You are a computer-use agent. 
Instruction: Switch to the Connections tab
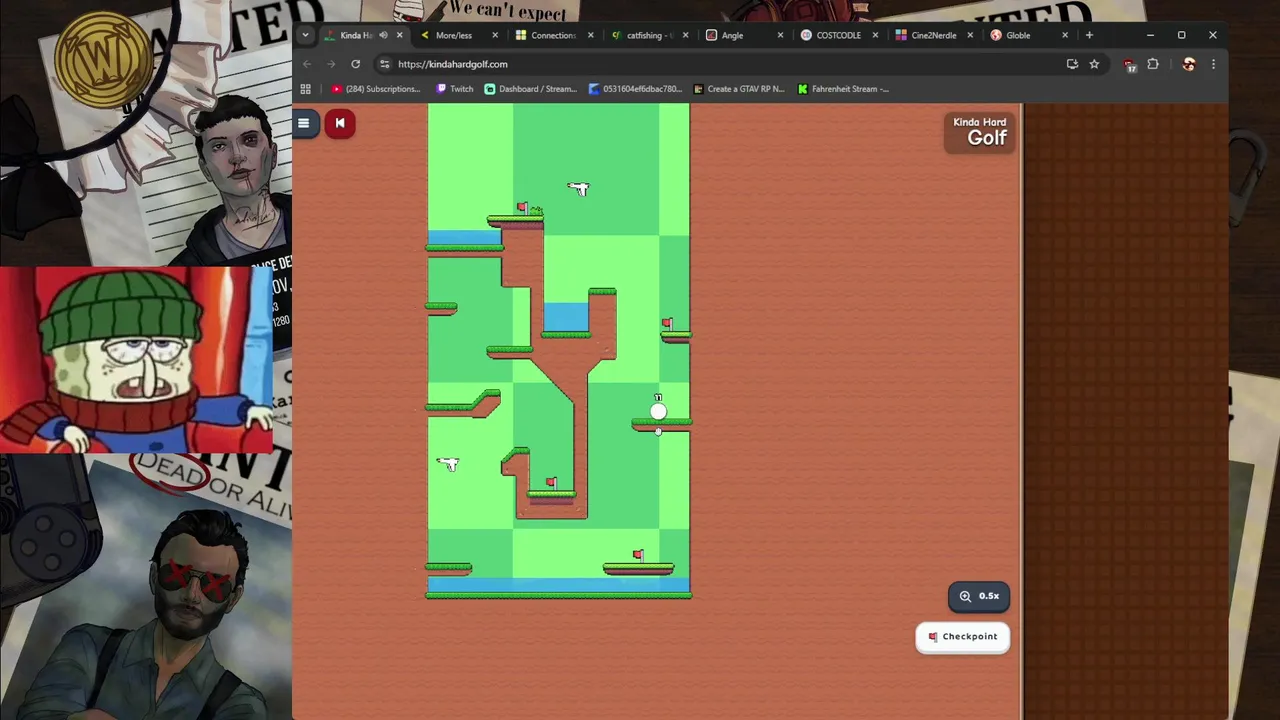click(552, 35)
